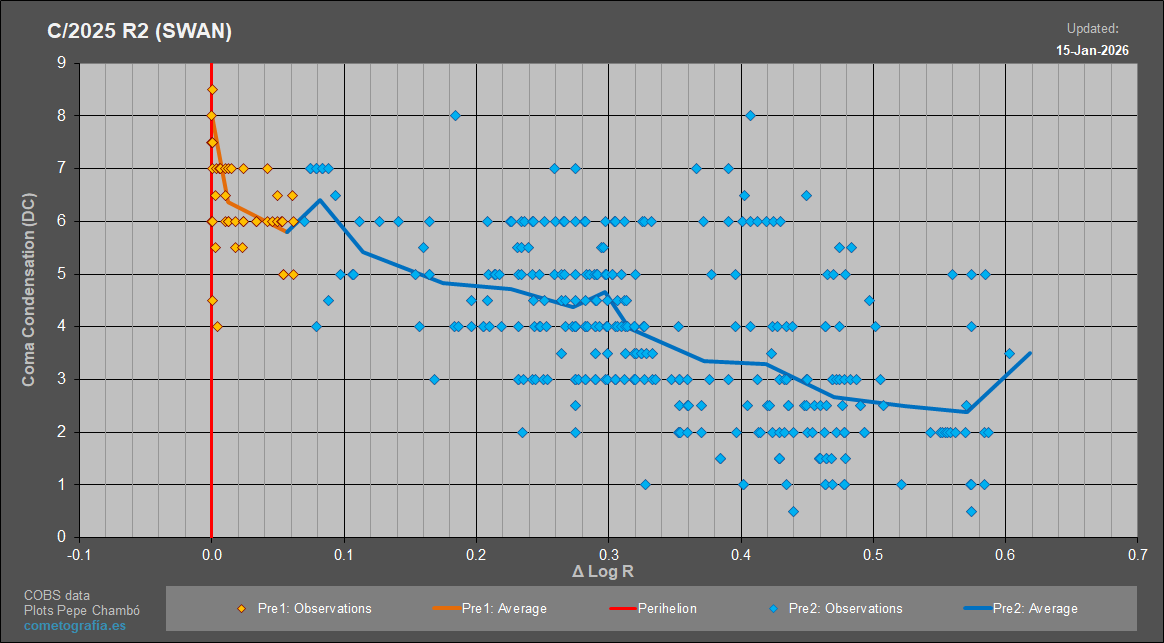This screenshot has height=643, width=1164.
Task: Click the COBS data credit text
Action: [x=57, y=595]
